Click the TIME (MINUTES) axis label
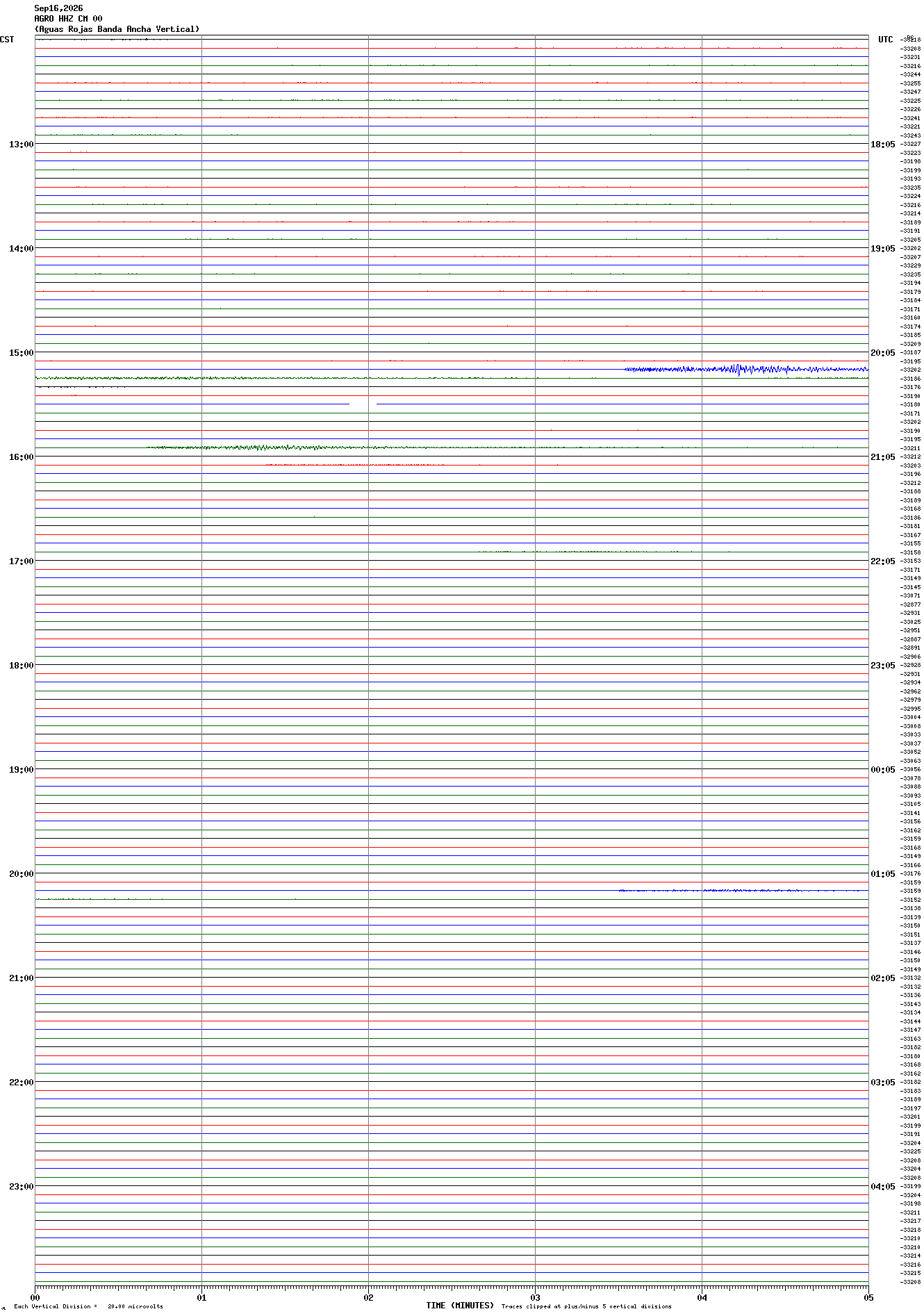 [x=460, y=1306]
